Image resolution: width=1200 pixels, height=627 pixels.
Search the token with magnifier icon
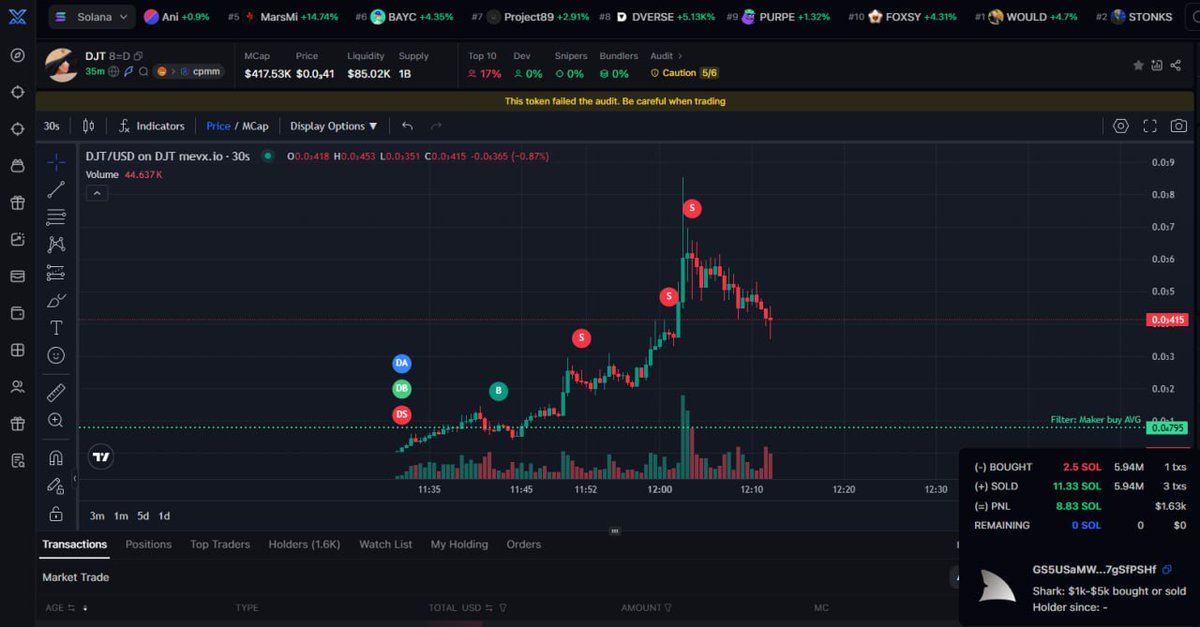click(x=145, y=71)
